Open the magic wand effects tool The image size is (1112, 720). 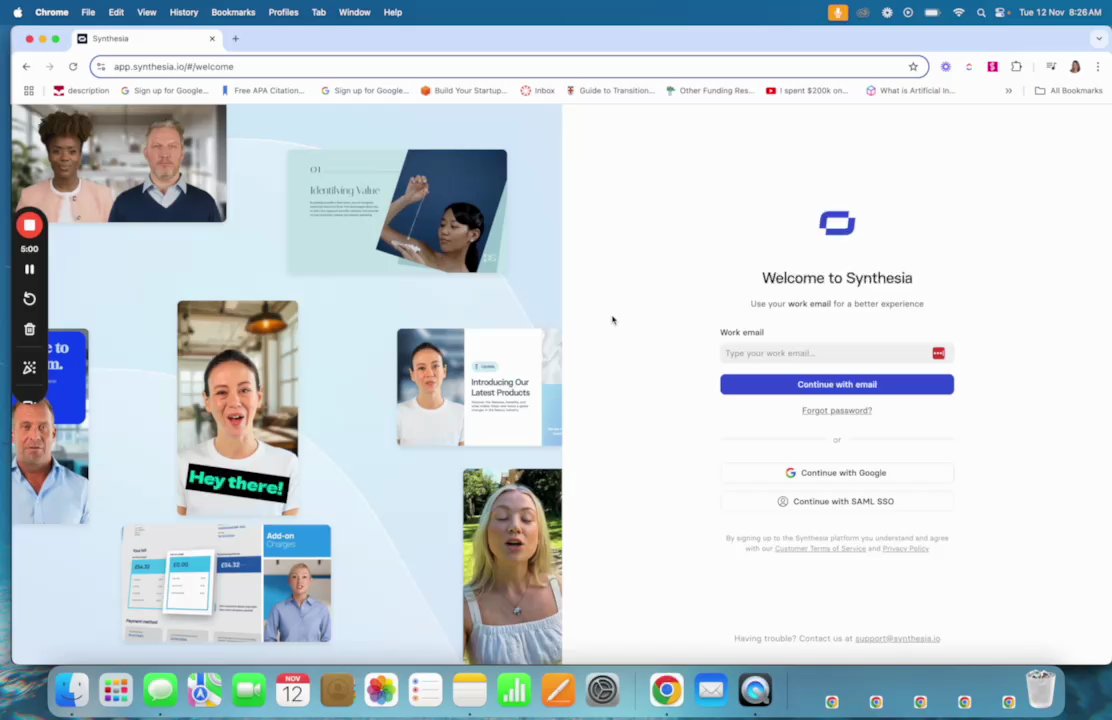[29, 367]
